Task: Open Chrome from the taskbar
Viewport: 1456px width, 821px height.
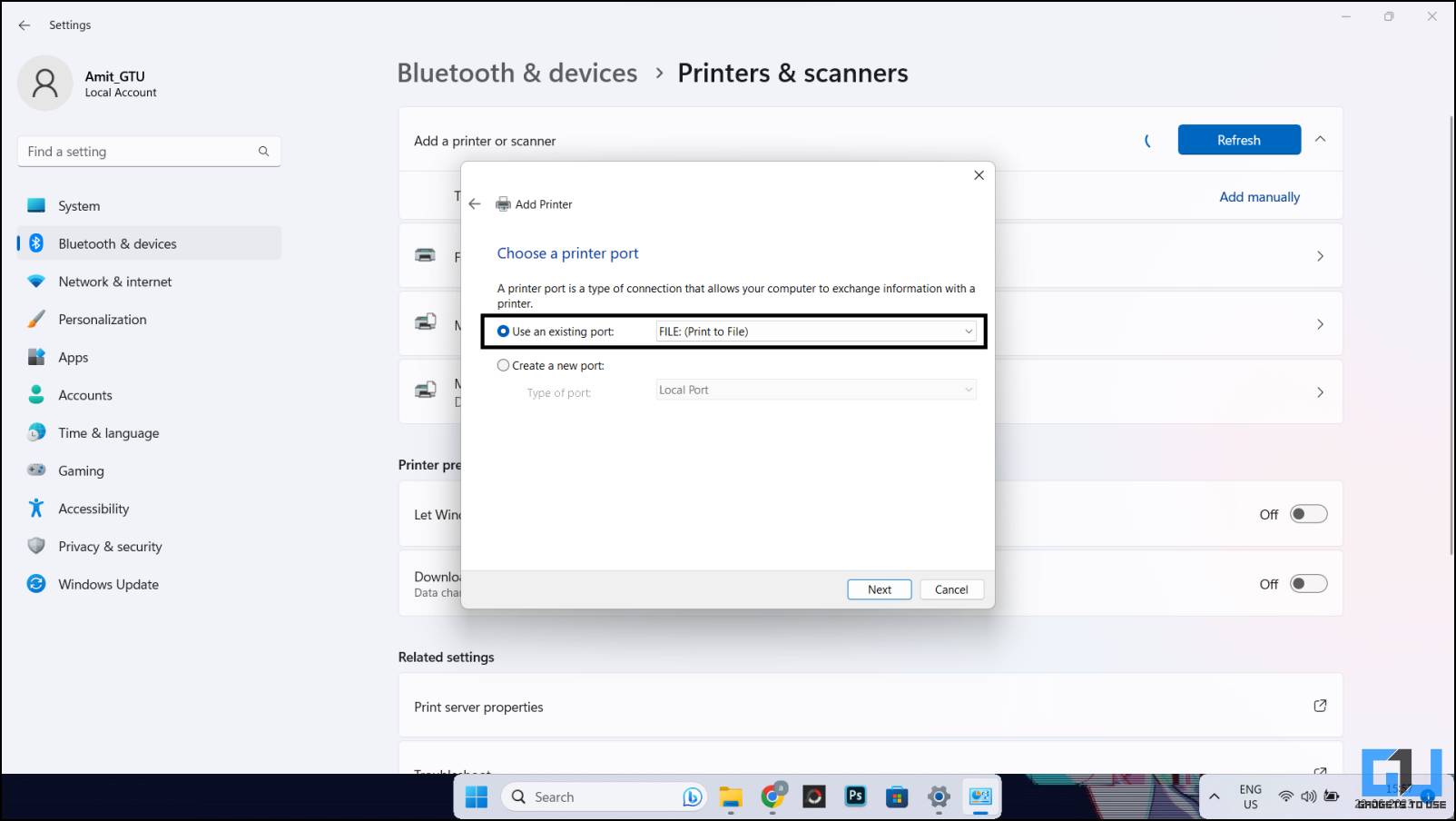Action: (x=773, y=796)
